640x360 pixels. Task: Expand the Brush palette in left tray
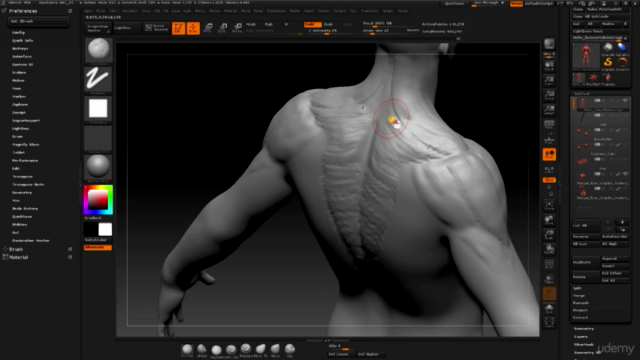[x=16, y=249]
